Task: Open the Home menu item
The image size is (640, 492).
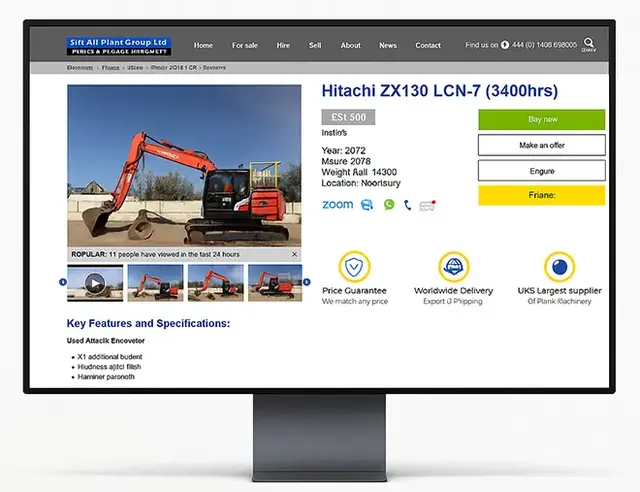Action: (x=203, y=45)
